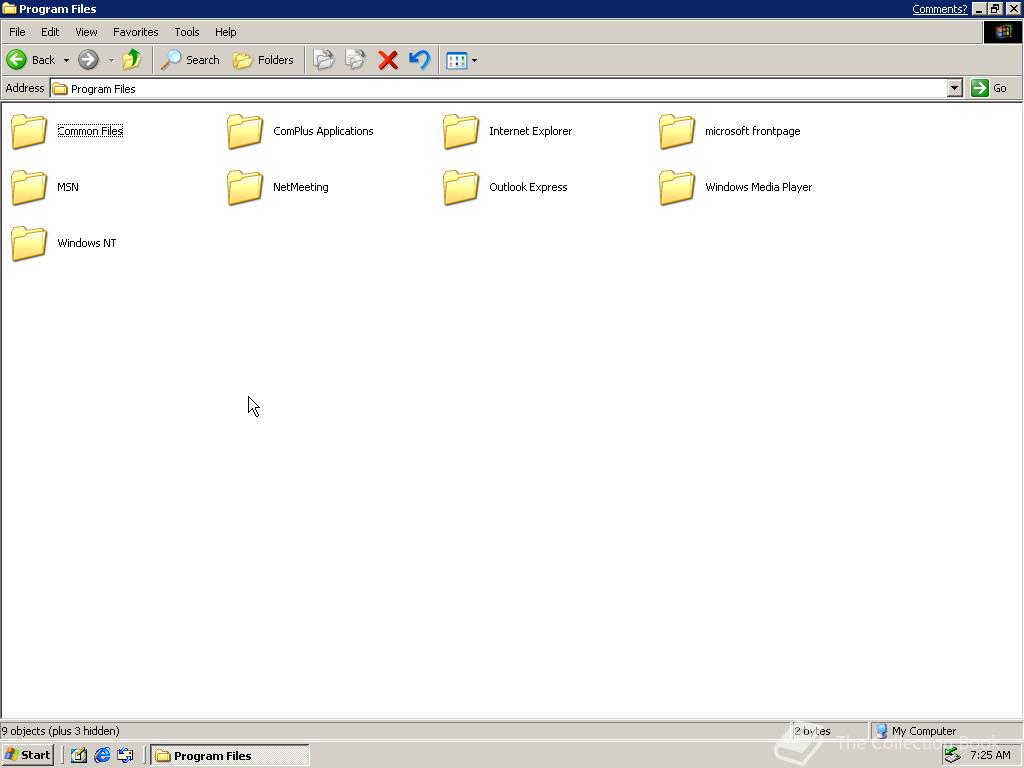Click the Move To toolbar icon

(x=323, y=60)
